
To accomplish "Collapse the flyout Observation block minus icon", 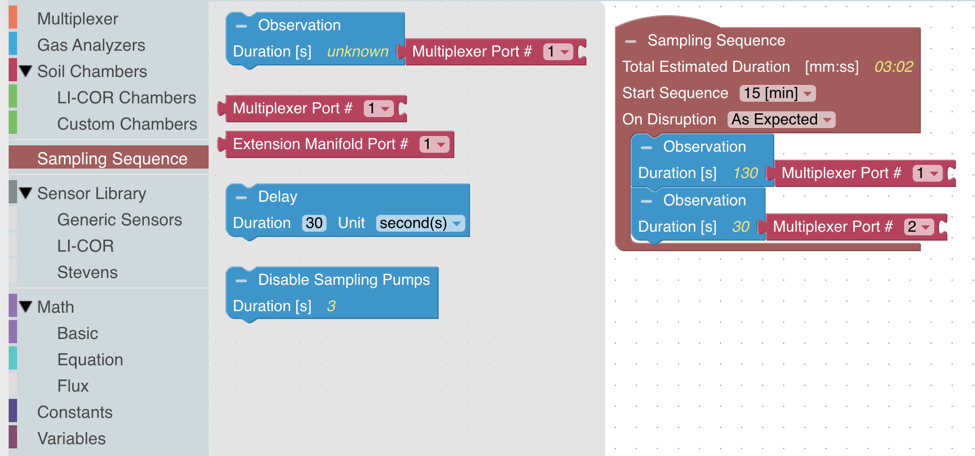I will pyautogui.click(x=242, y=26).
